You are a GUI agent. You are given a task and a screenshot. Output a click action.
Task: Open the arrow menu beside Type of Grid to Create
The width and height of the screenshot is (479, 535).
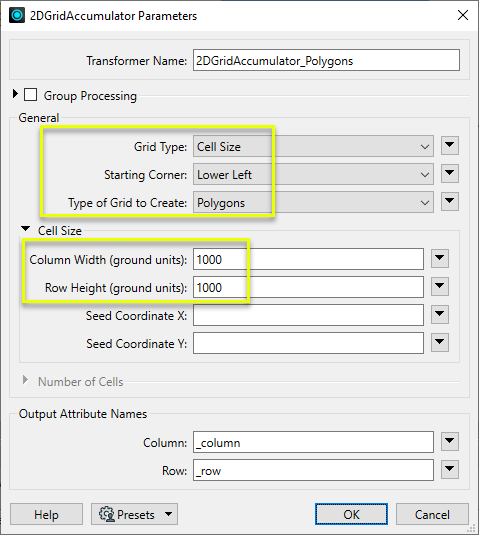(450, 202)
